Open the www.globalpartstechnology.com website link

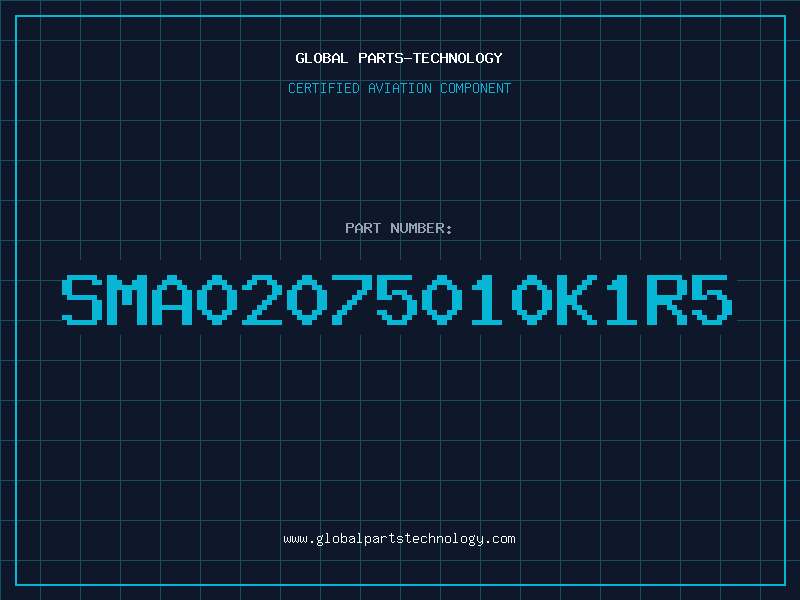(x=399, y=539)
